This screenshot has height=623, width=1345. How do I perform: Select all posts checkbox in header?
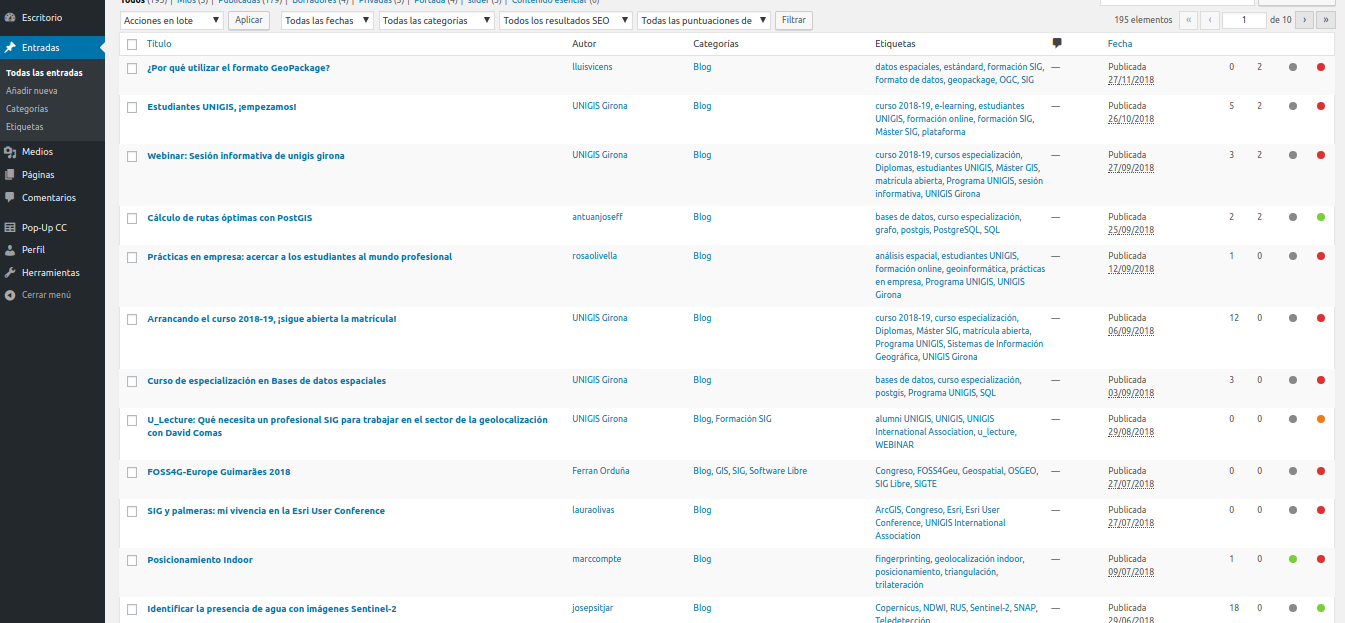tap(132, 44)
